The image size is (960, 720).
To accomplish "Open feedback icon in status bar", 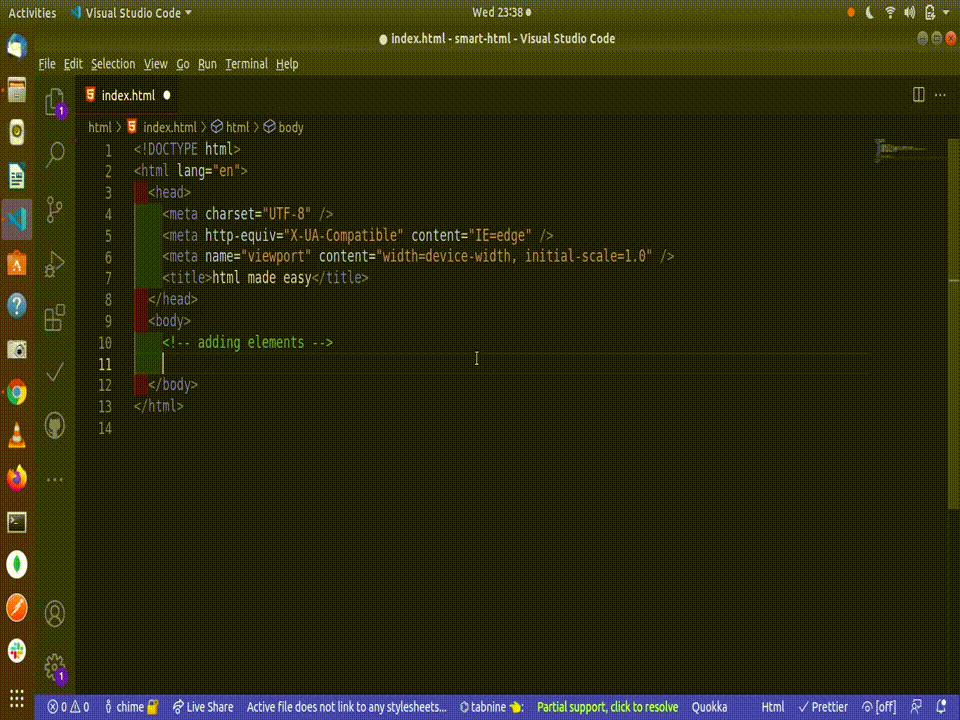I will 916,707.
